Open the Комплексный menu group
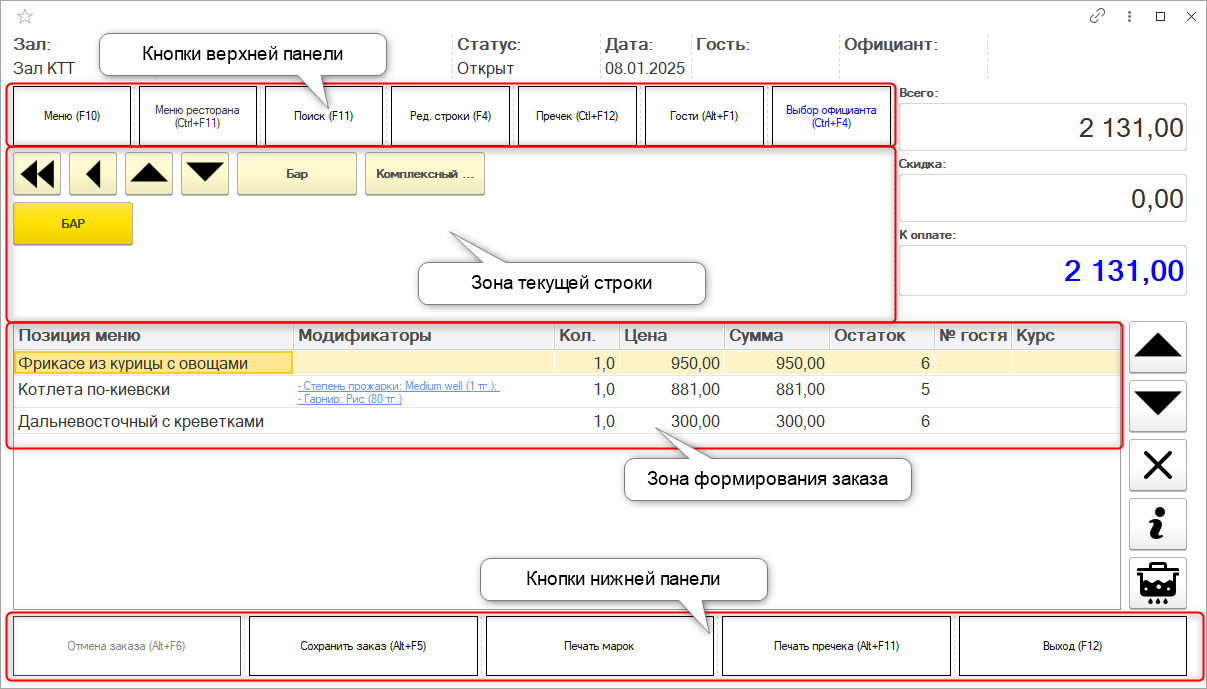The width and height of the screenshot is (1207, 689). (424, 174)
